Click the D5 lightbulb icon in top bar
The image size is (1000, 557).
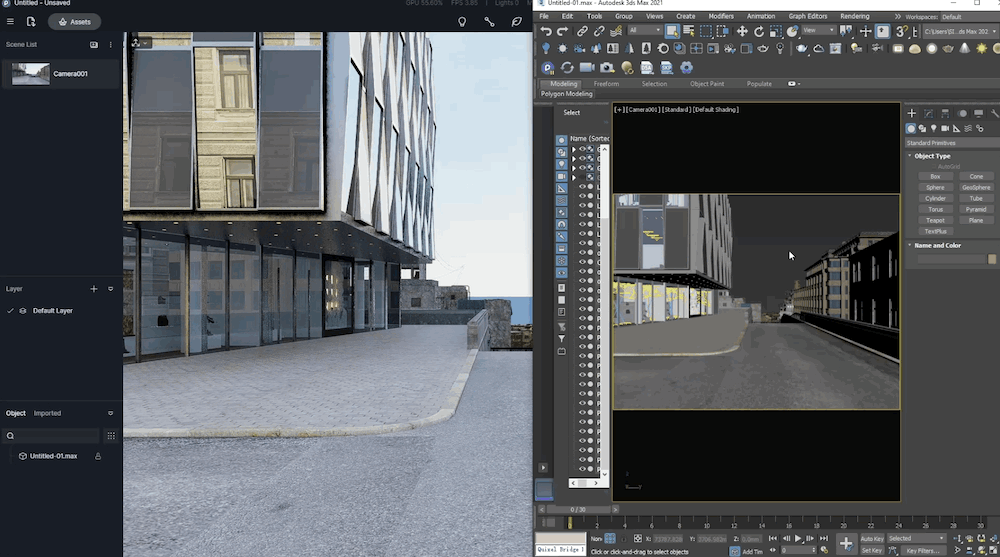[x=462, y=22]
